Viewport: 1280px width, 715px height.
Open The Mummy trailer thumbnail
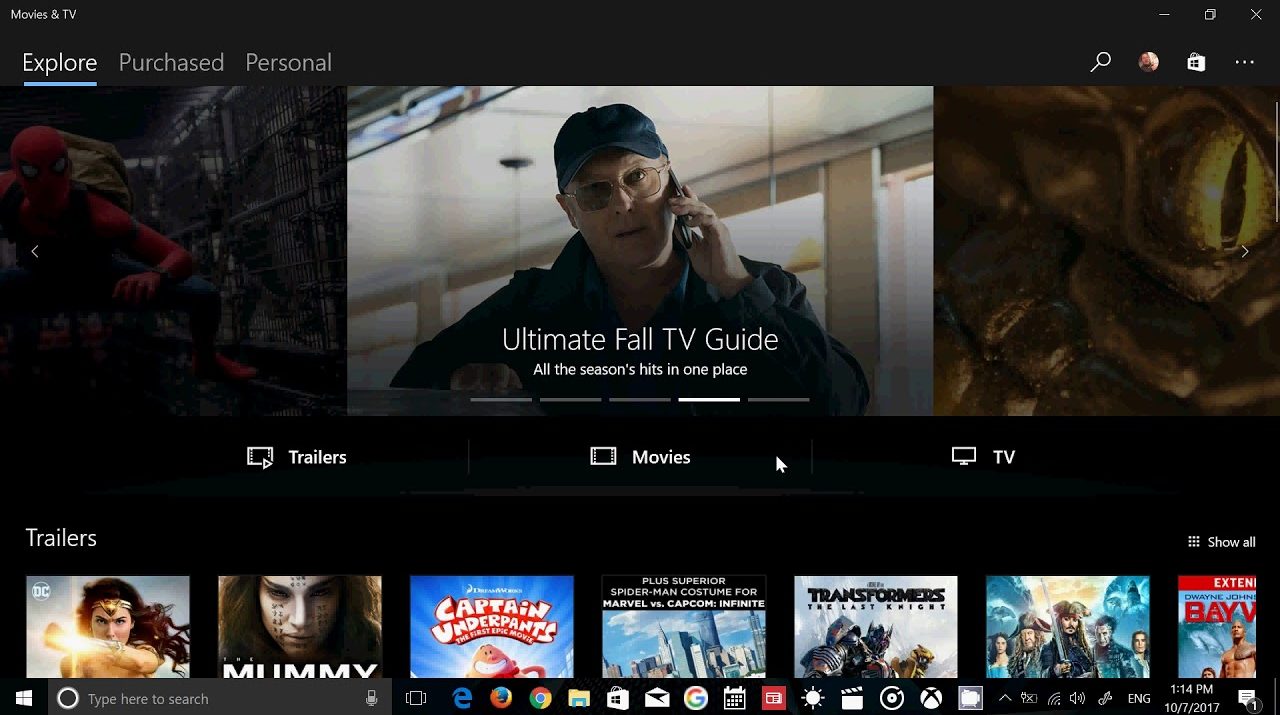(x=300, y=627)
